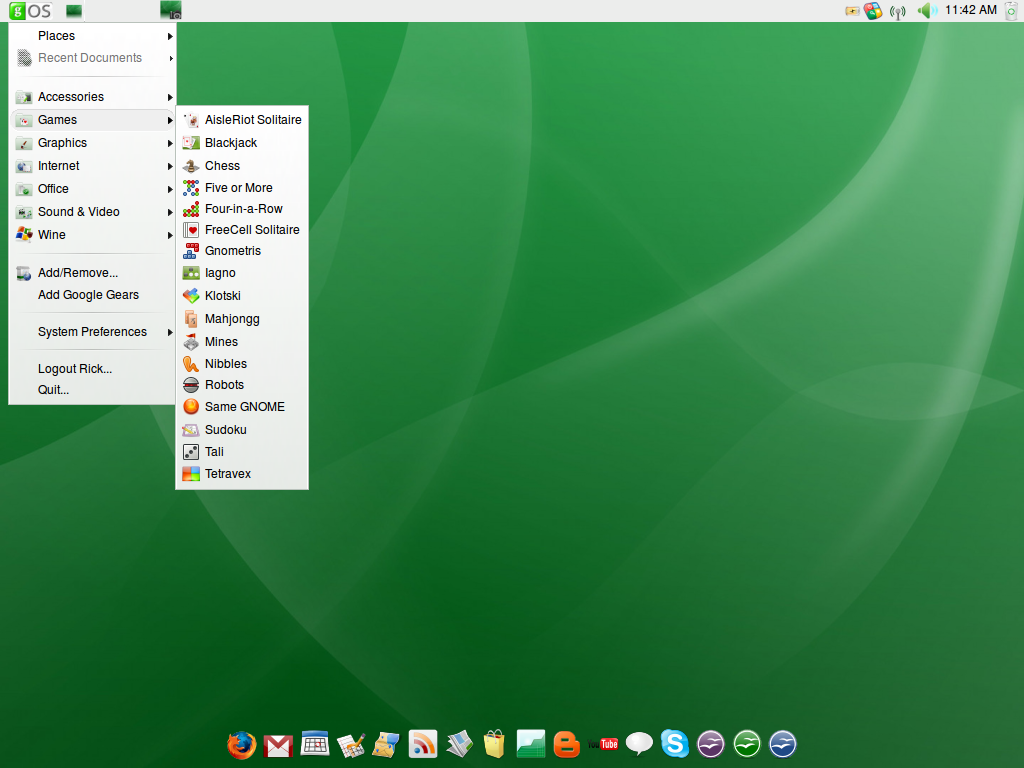Screen dimensions: 1024x768
Task: Start the Iagno game
Action: (242, 273)
